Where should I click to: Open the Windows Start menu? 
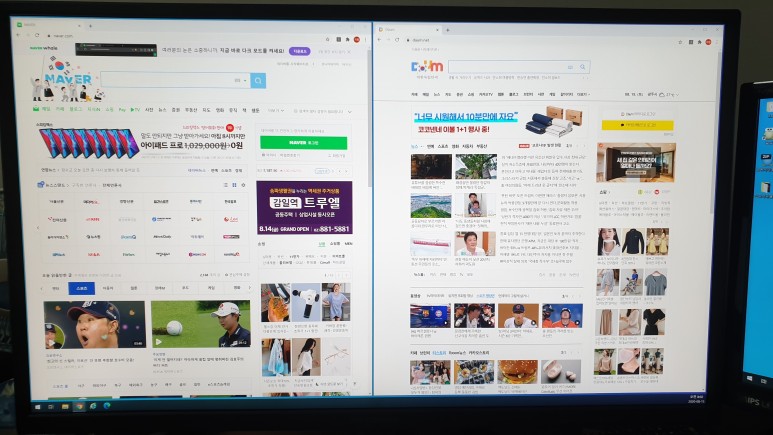tap(39, 407)
